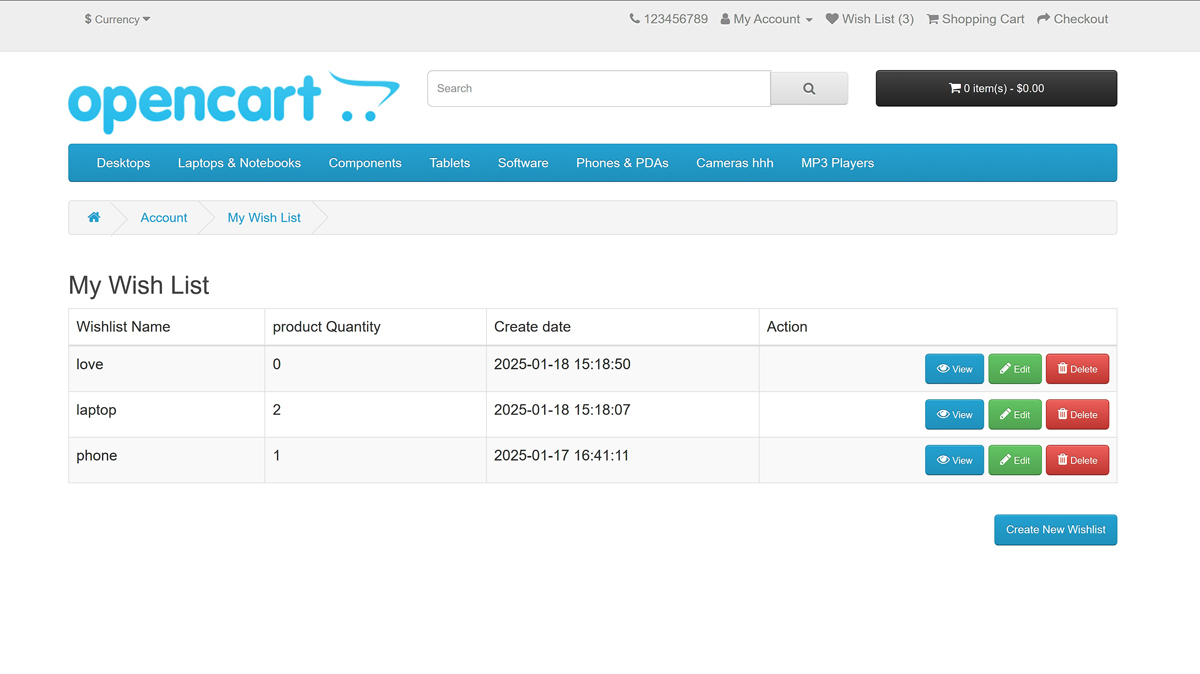1200x674 pixels.
Task: Open the My Account dropdown
Action: point(766,19)
